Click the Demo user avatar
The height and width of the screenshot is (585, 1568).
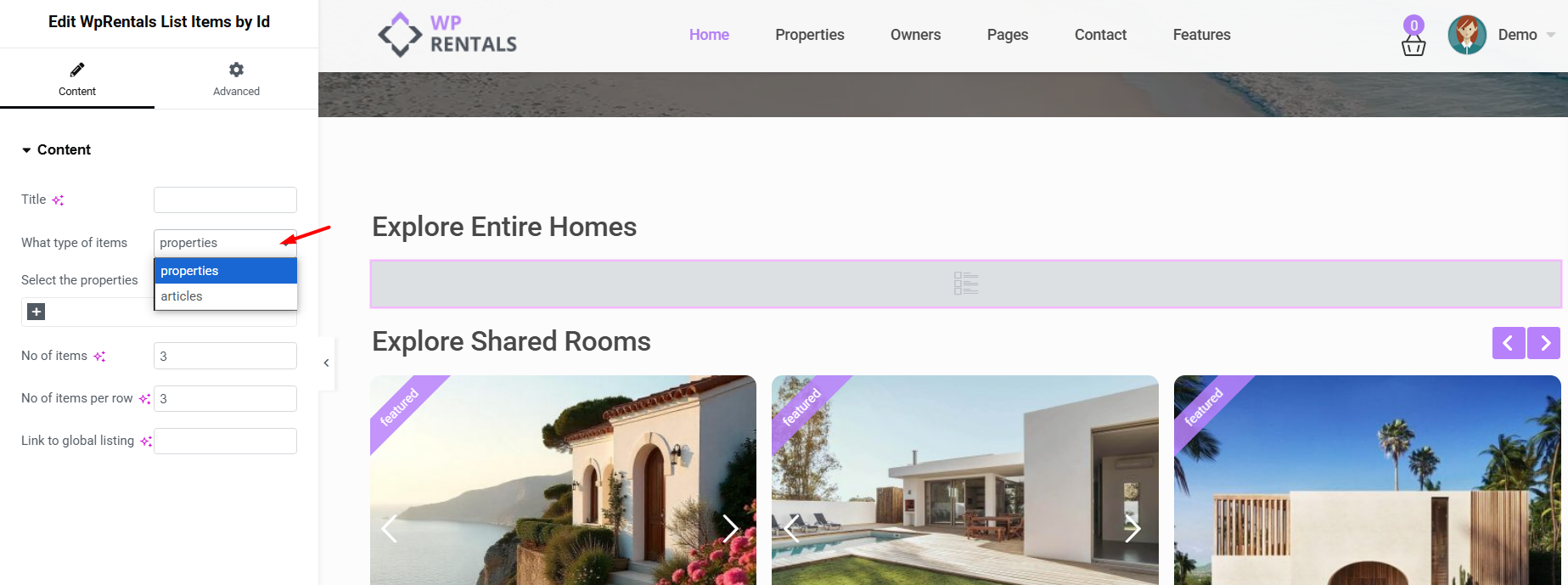[1467, 35]
